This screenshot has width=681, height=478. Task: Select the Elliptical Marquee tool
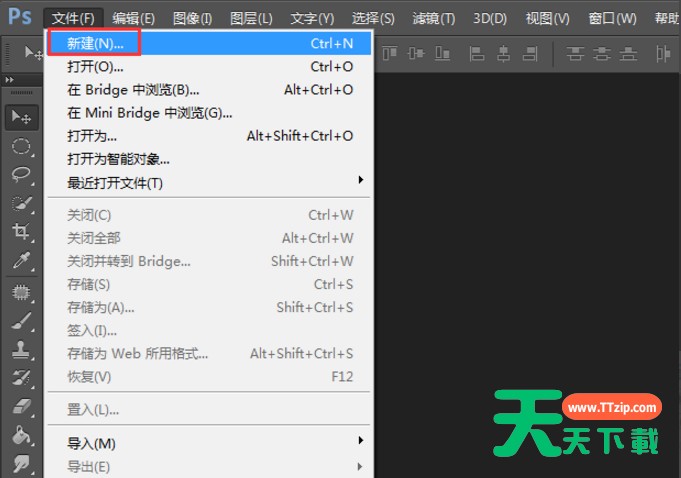tap(21, 146)
